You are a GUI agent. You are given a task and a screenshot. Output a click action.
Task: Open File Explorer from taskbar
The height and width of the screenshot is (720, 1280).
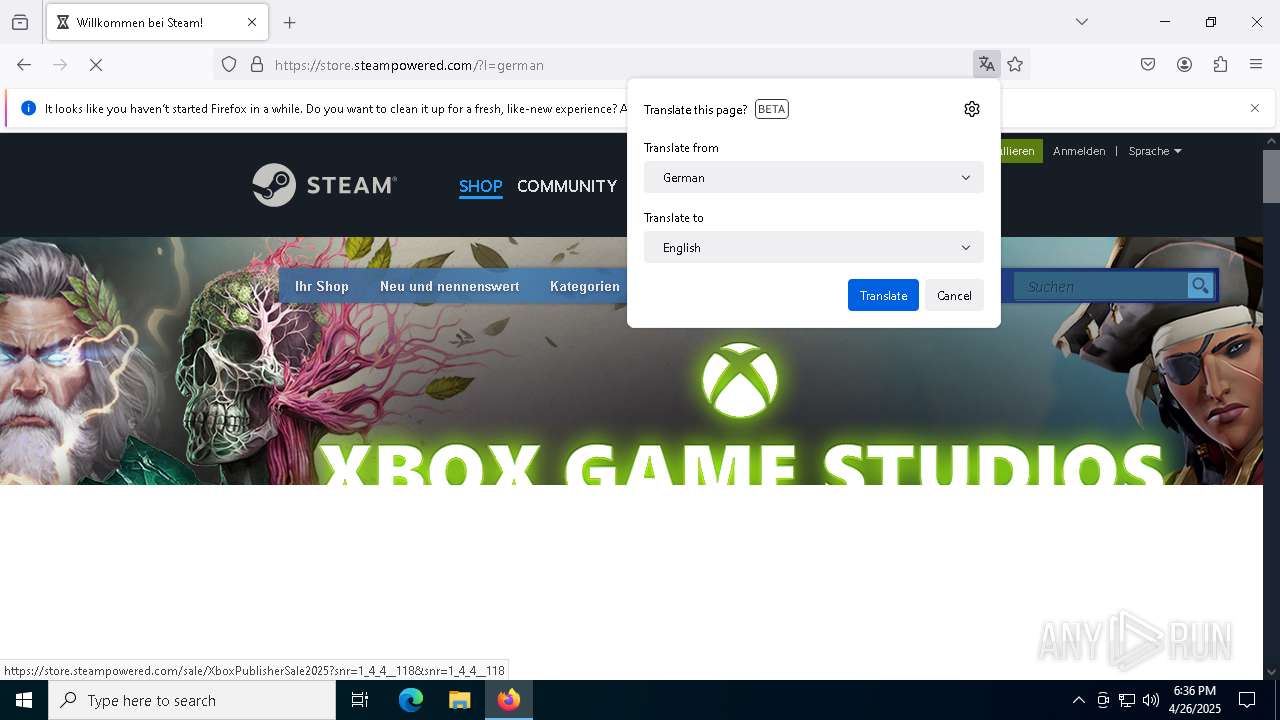[x=459, y=700]
